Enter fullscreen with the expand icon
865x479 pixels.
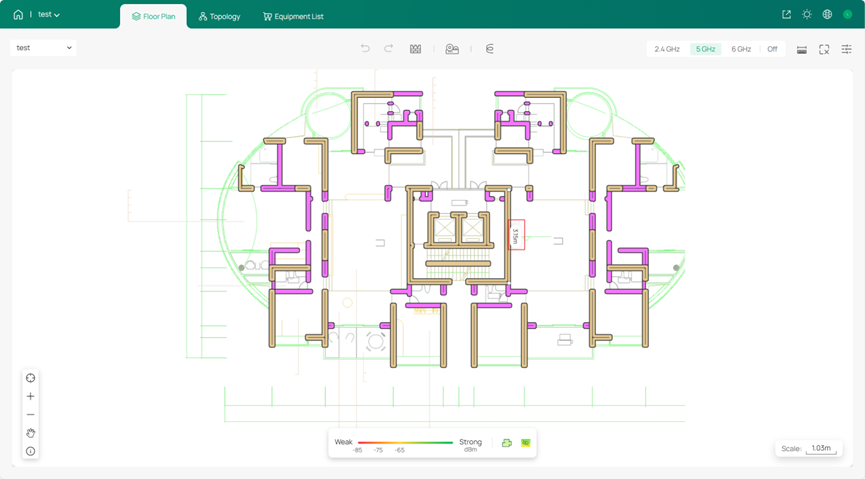(x=824, y=49)
